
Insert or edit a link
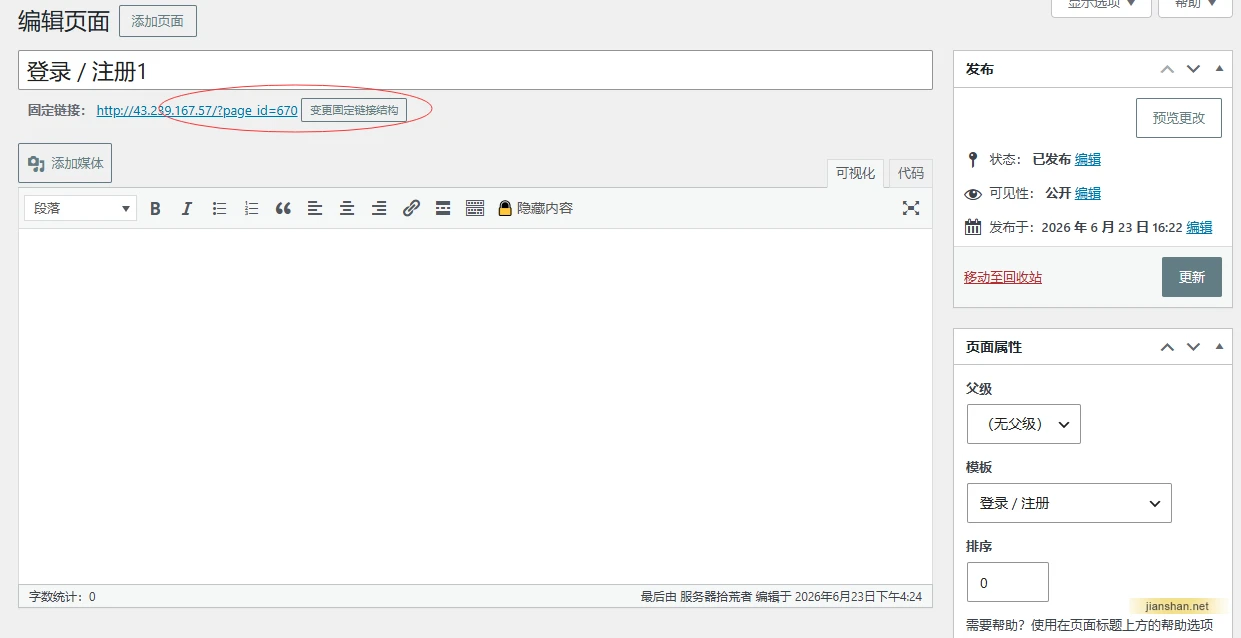point(411,208)
